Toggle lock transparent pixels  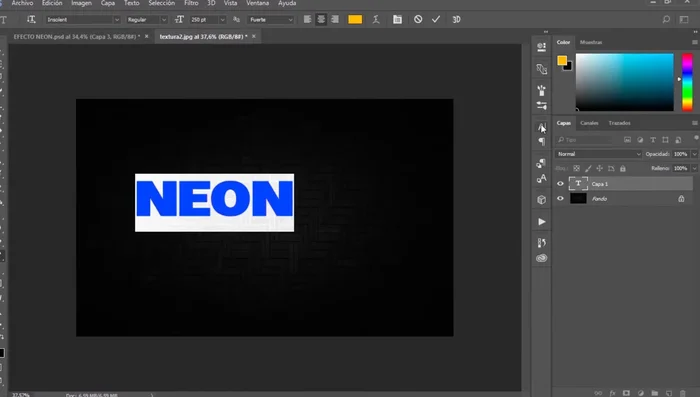click(577, 168)
